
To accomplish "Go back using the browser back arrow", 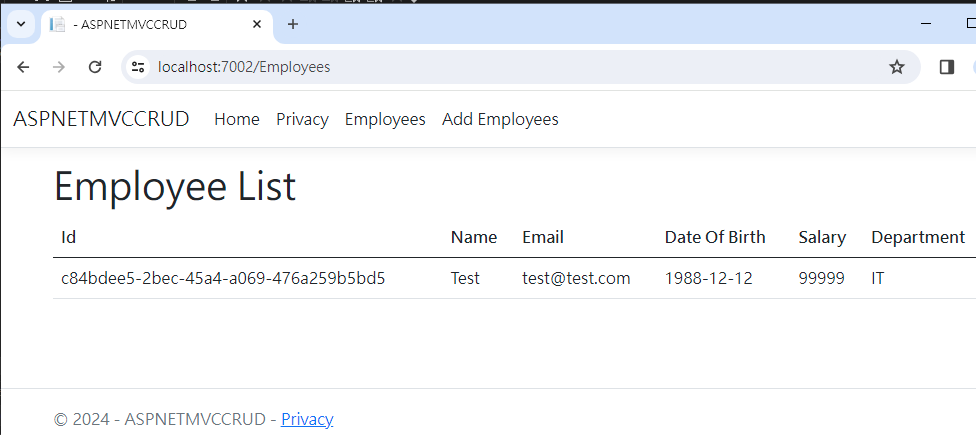I will [x=24, y=67].
